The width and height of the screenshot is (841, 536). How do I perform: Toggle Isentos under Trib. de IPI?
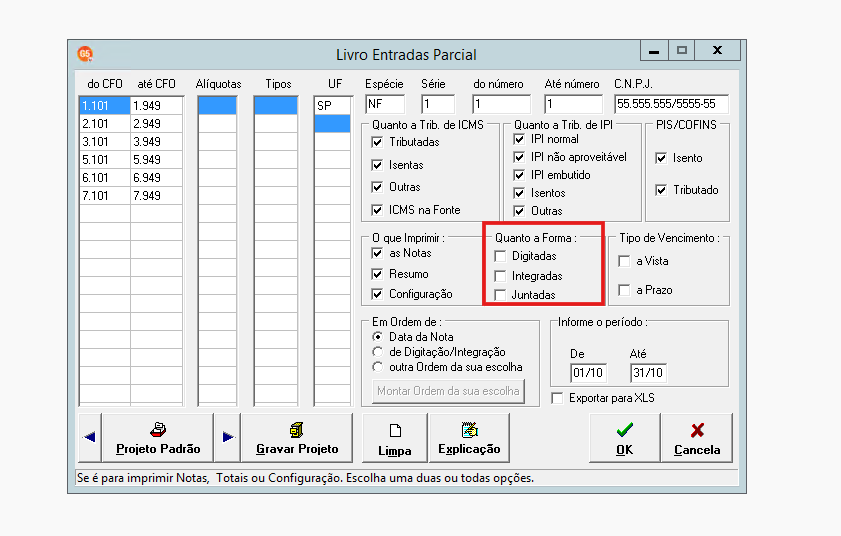(x=519, y=193)
